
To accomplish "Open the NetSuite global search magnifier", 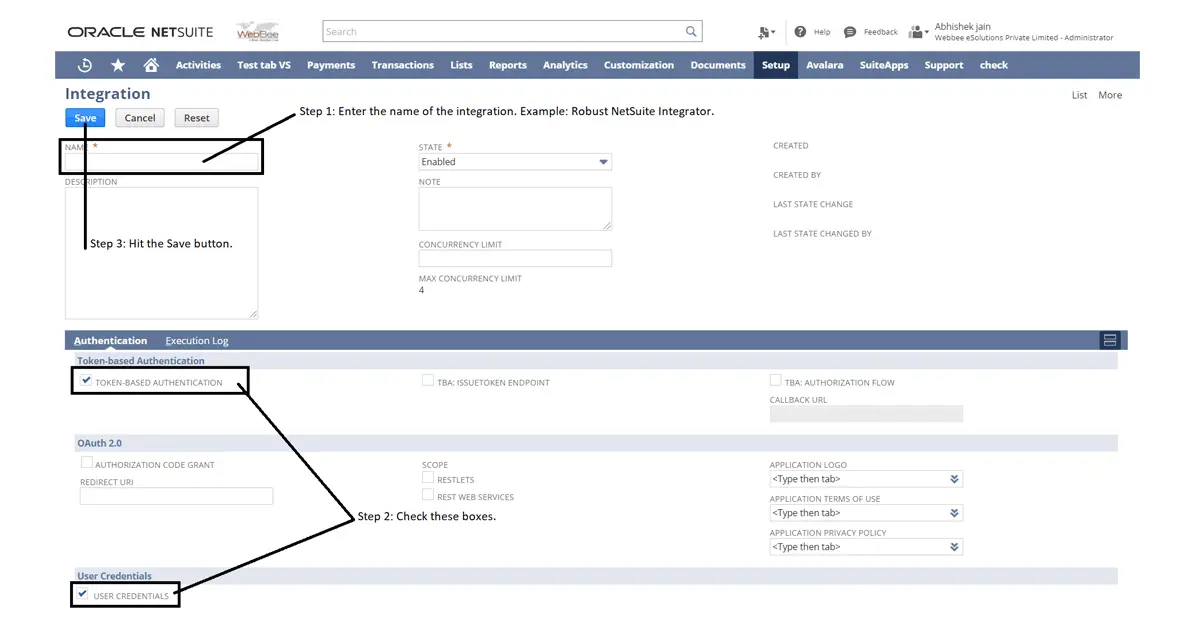I will click(x=691, y=31).
